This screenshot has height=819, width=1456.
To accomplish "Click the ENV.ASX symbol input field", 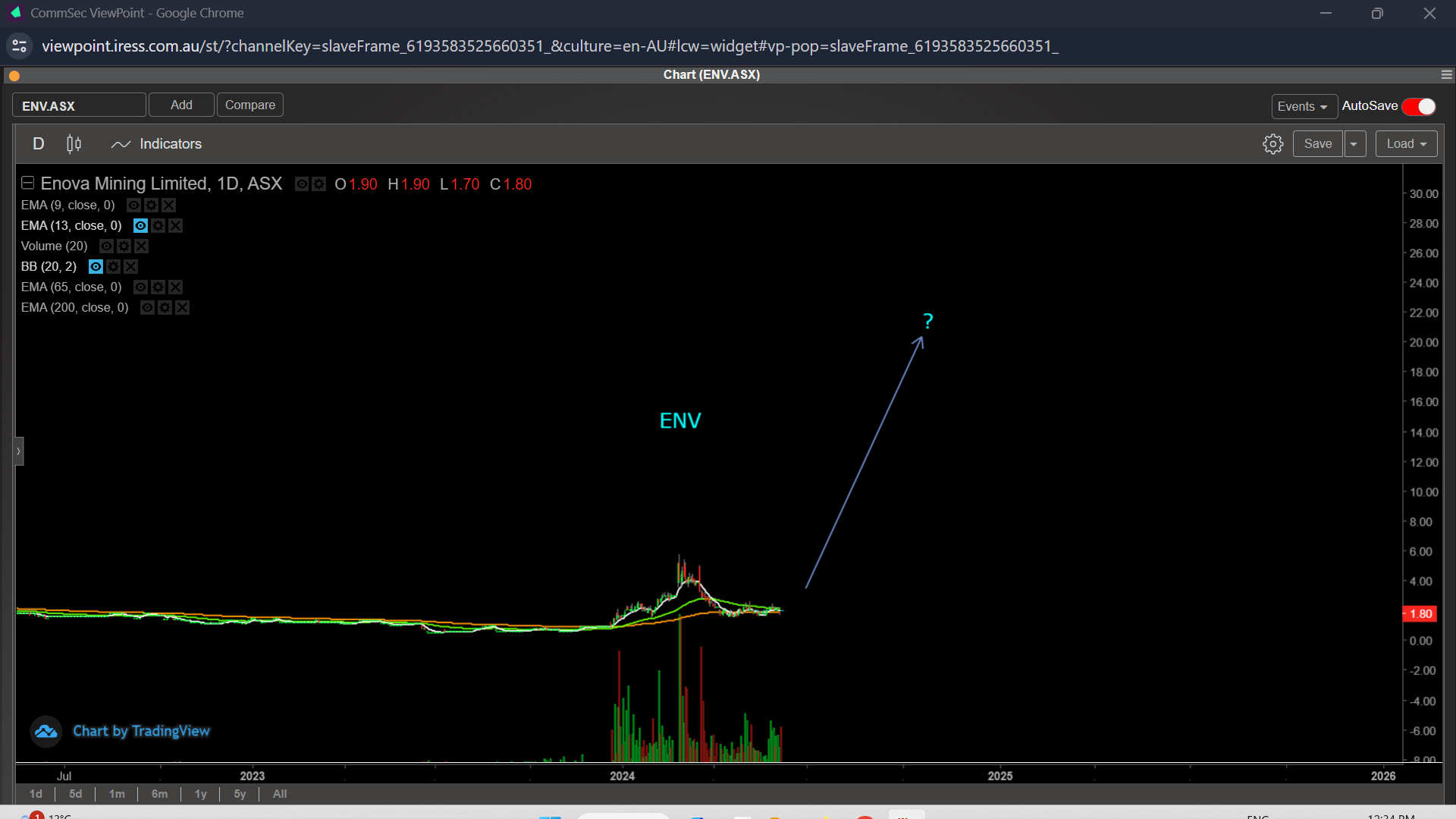I will click(79, 105).
